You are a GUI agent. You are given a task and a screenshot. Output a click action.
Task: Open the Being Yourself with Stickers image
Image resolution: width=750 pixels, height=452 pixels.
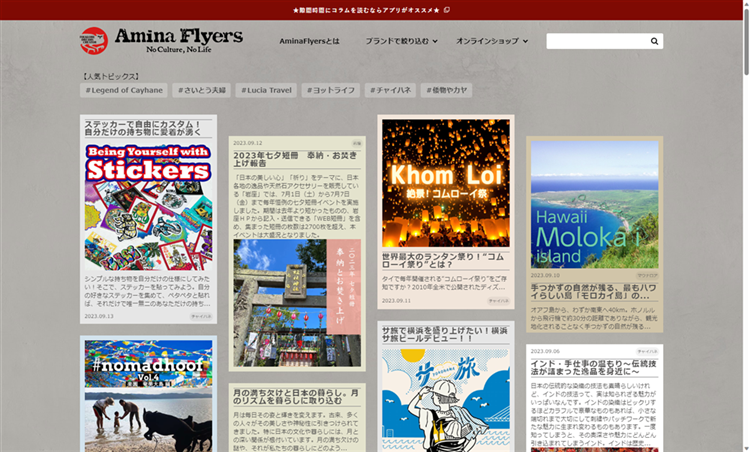pos(148,207)
